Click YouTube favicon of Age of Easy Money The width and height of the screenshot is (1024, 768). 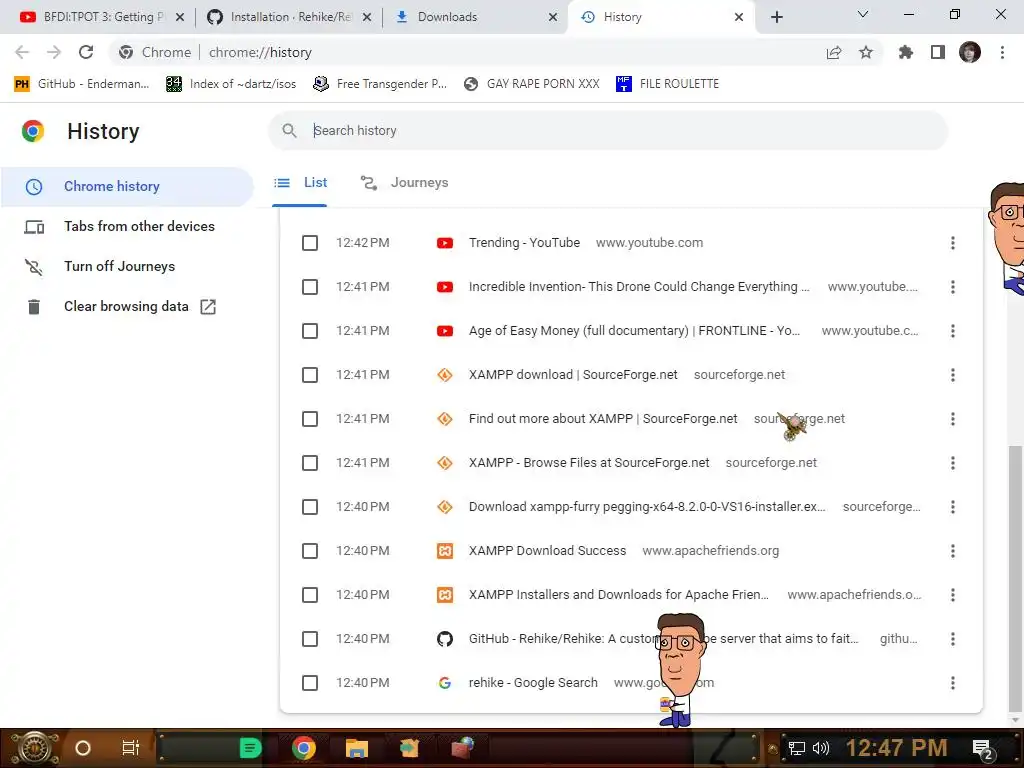click(x=445, y=331)
